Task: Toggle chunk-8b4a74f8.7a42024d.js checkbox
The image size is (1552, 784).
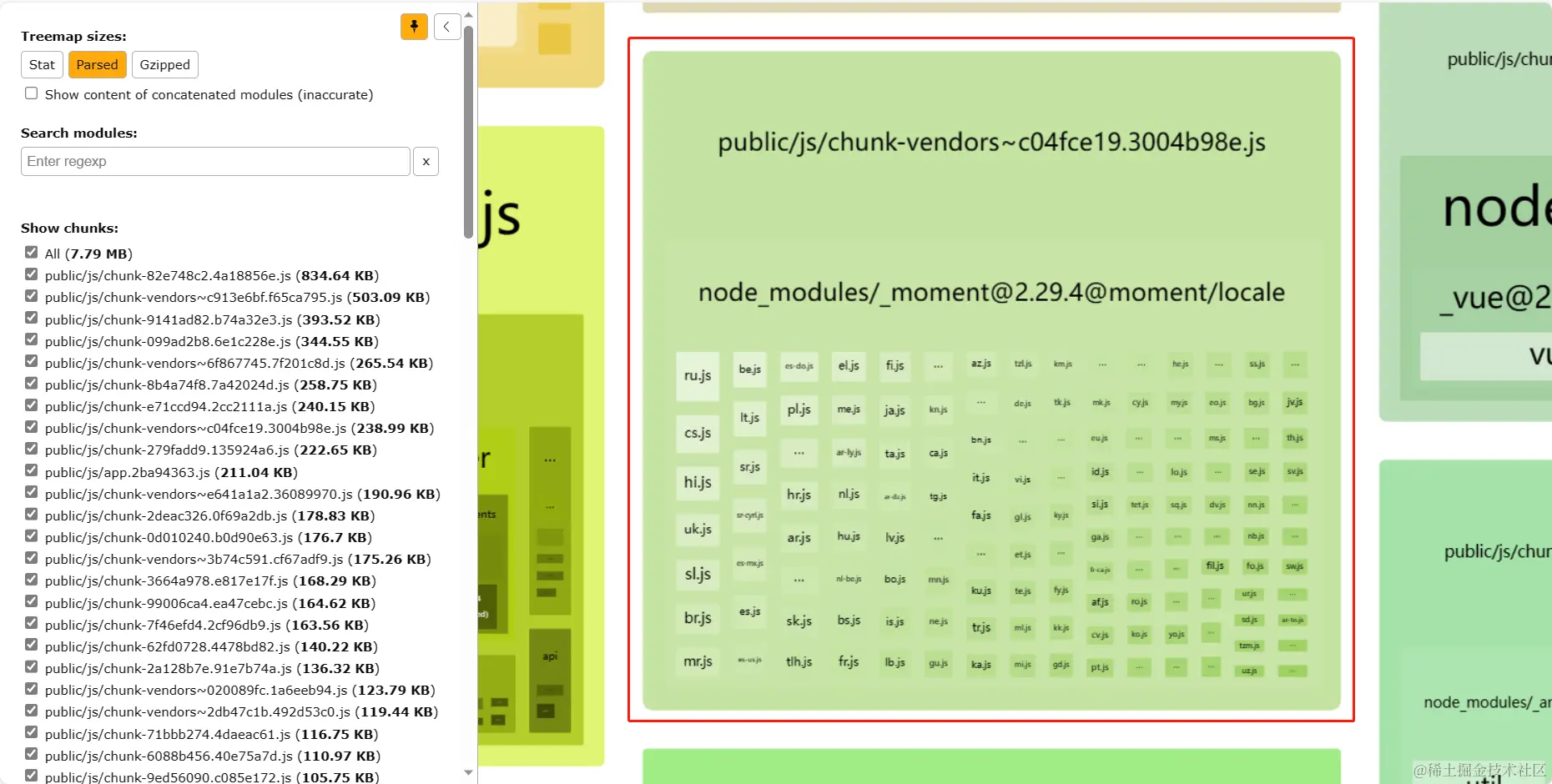Action: [x=32, y=384]
